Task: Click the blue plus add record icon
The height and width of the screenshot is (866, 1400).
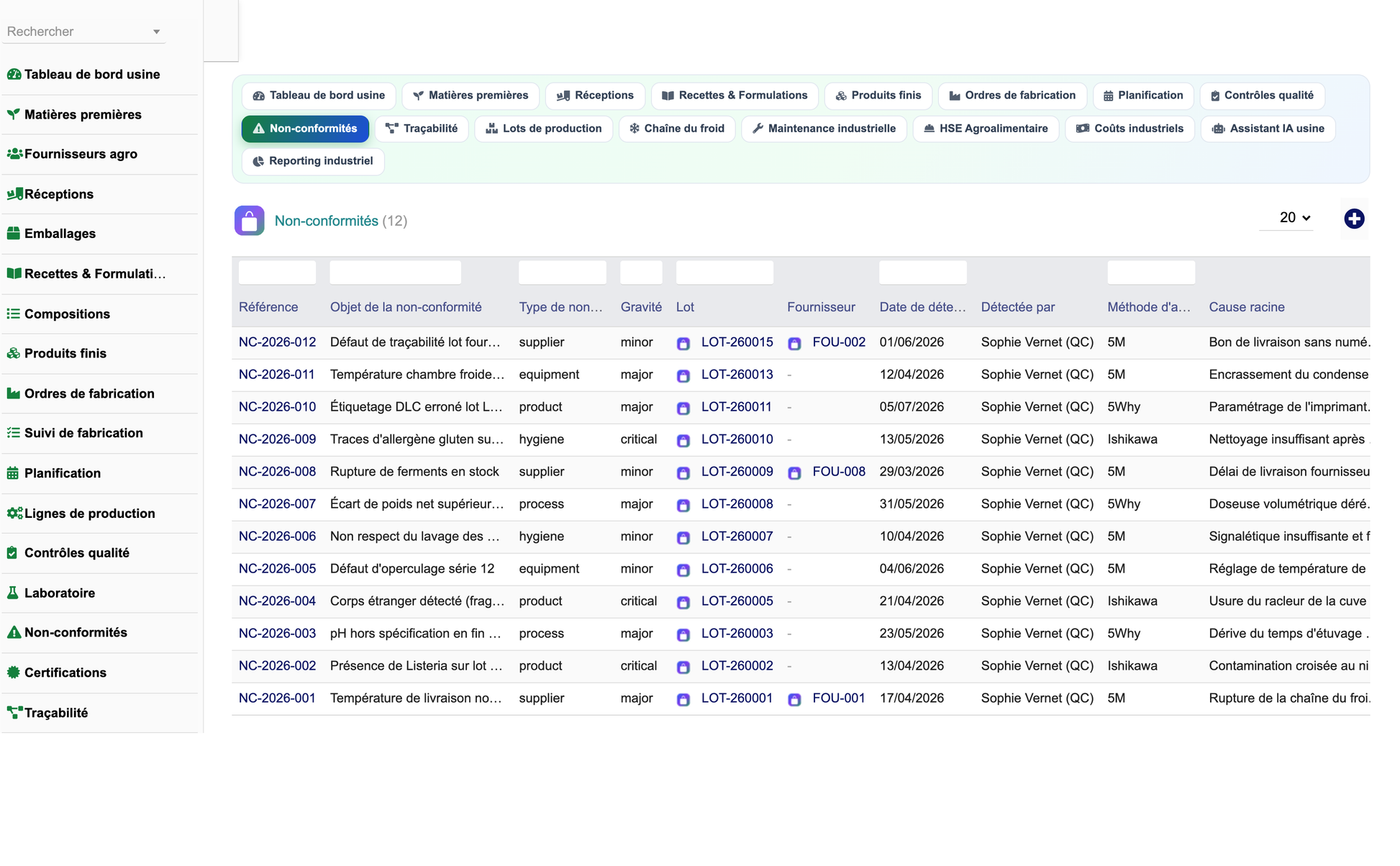Action: (x=1354, y=219)
